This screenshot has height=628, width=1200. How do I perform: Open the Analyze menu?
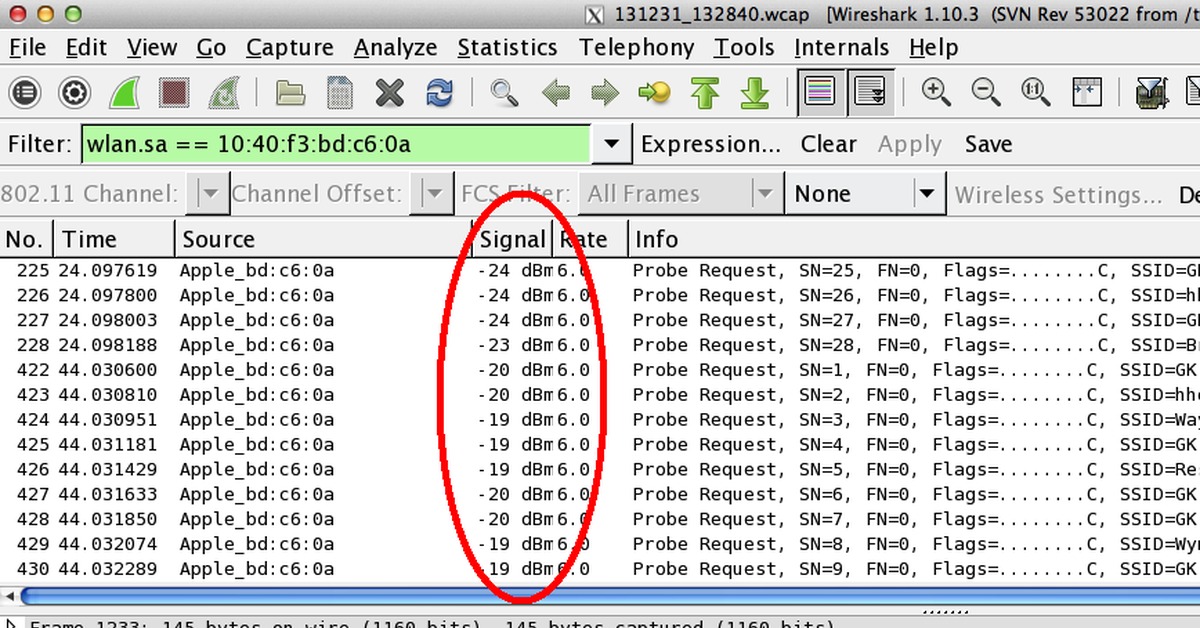(x=395, y=47)
